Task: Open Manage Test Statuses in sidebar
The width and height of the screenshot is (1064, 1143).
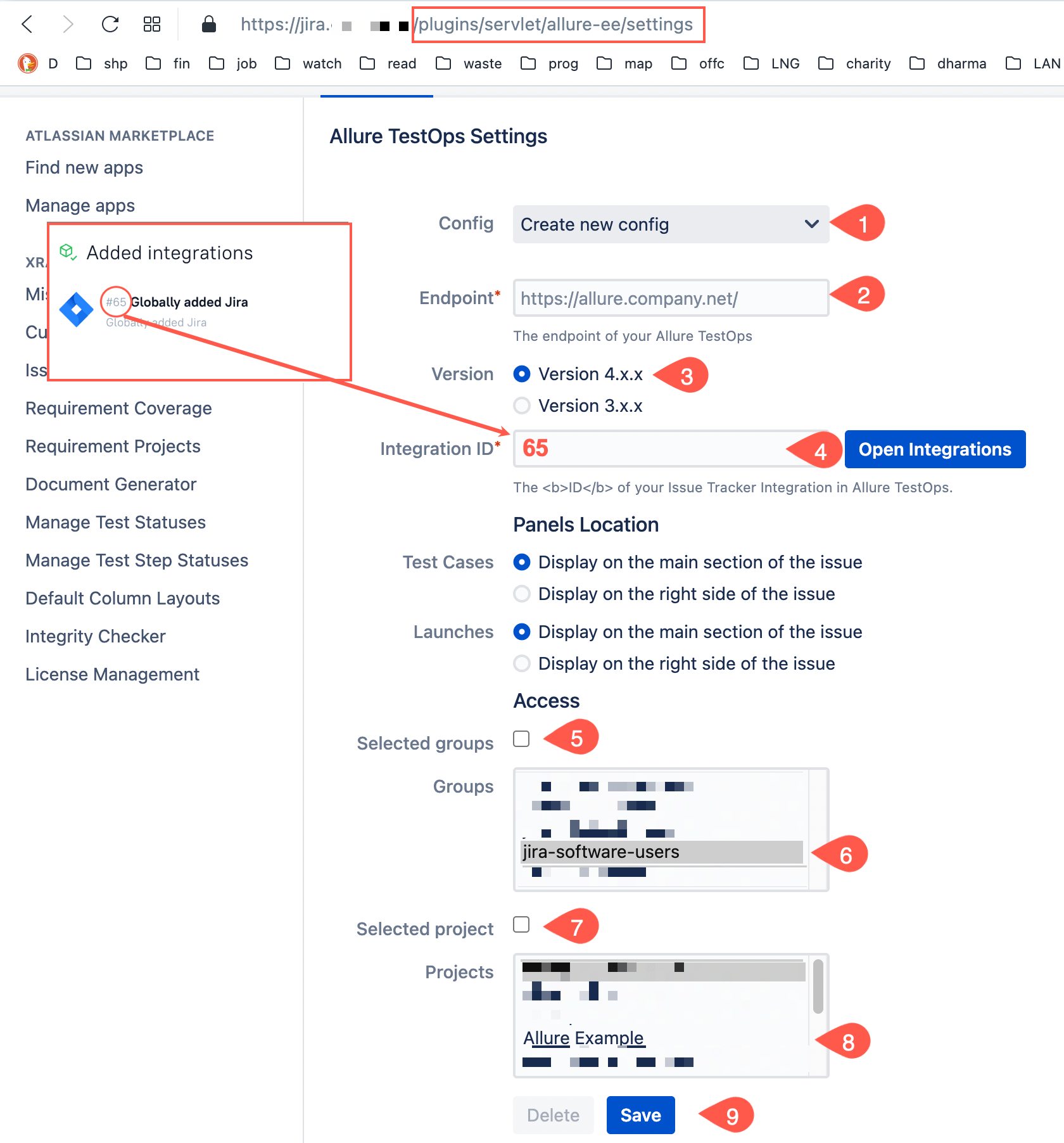Action: coord(115,522)
